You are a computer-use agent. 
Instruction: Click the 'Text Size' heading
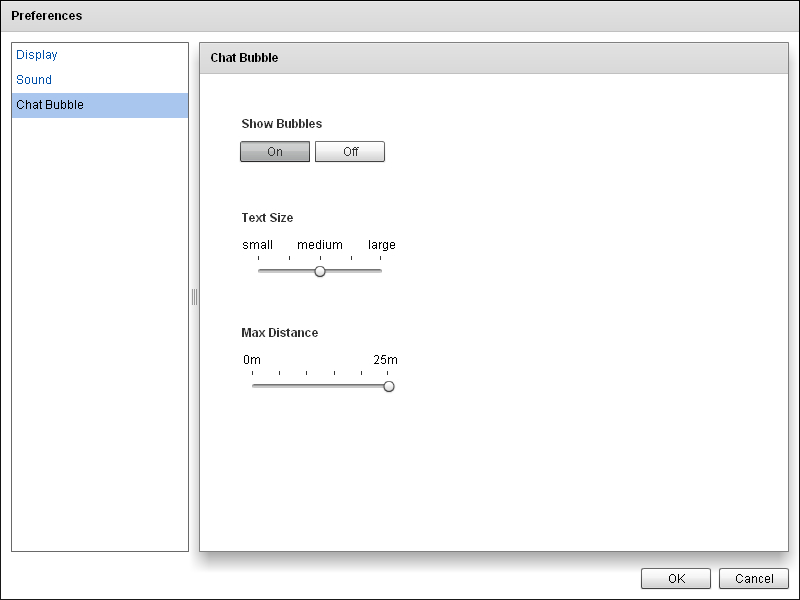[267, 218]
